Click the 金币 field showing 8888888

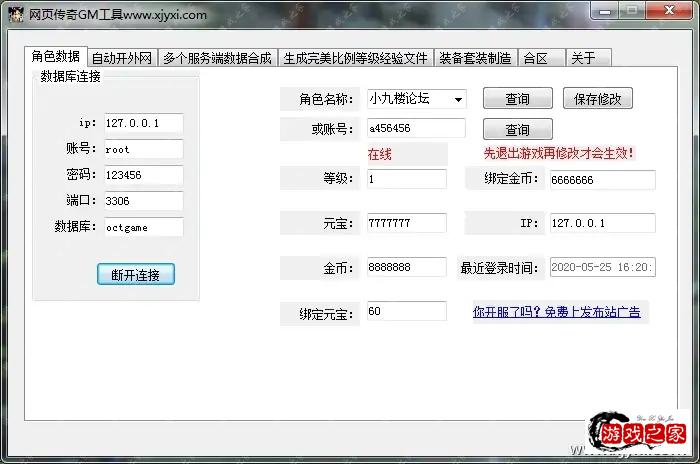[x=407, y=267]
